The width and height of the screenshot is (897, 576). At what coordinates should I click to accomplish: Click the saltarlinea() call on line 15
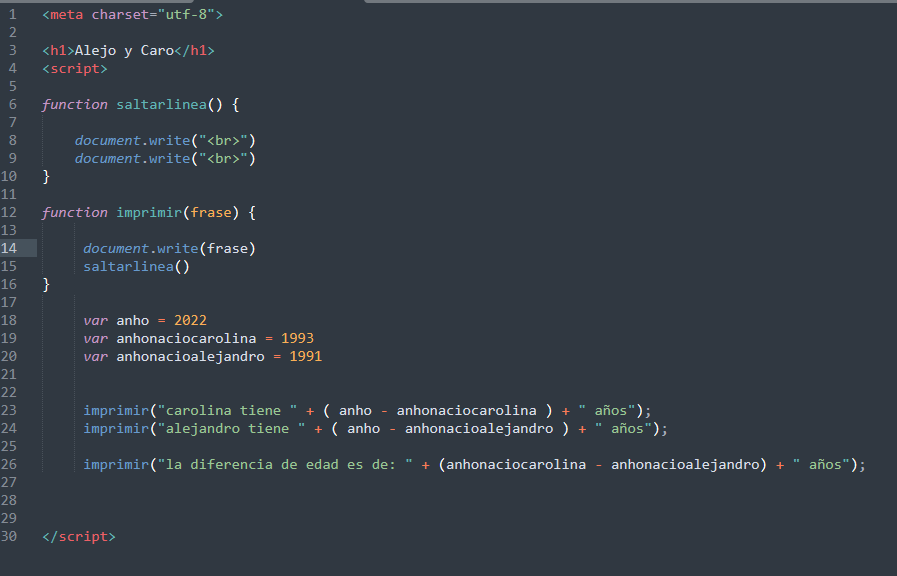click(x=136, y=267)
